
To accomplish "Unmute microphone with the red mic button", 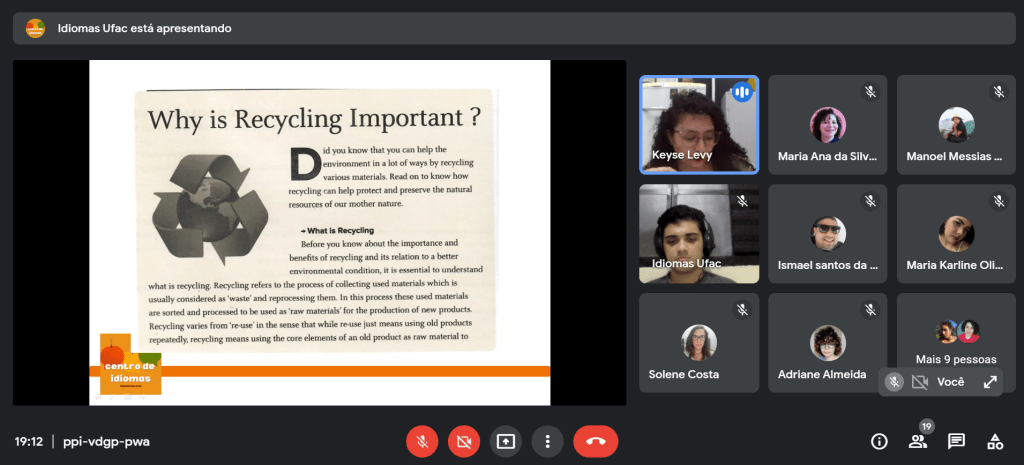I will pos(421,441).
